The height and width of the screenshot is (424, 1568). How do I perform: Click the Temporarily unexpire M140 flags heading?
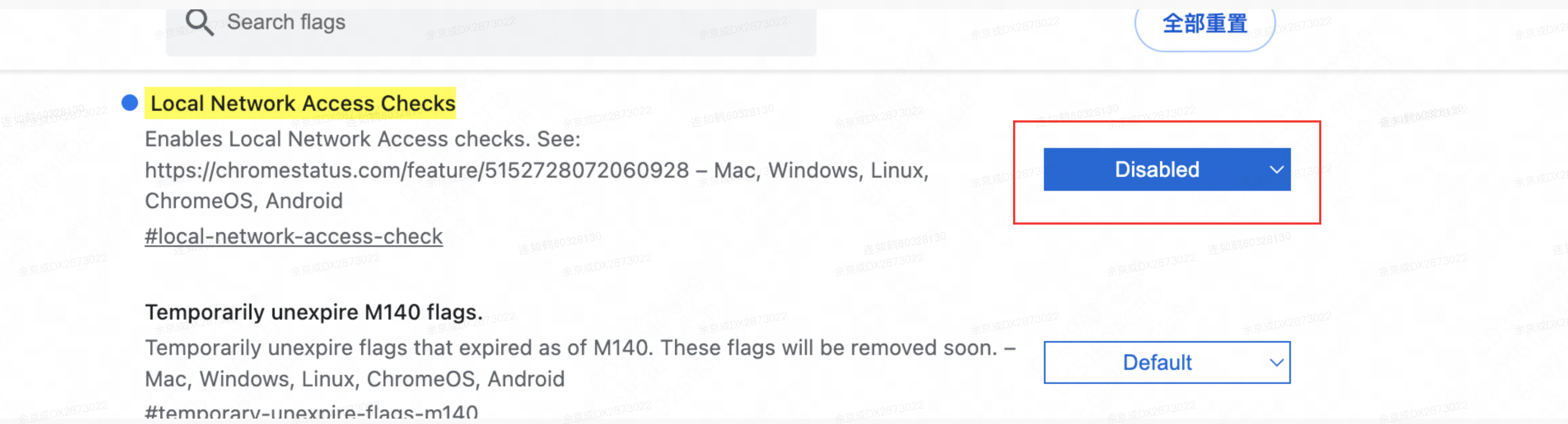(314, 313)
